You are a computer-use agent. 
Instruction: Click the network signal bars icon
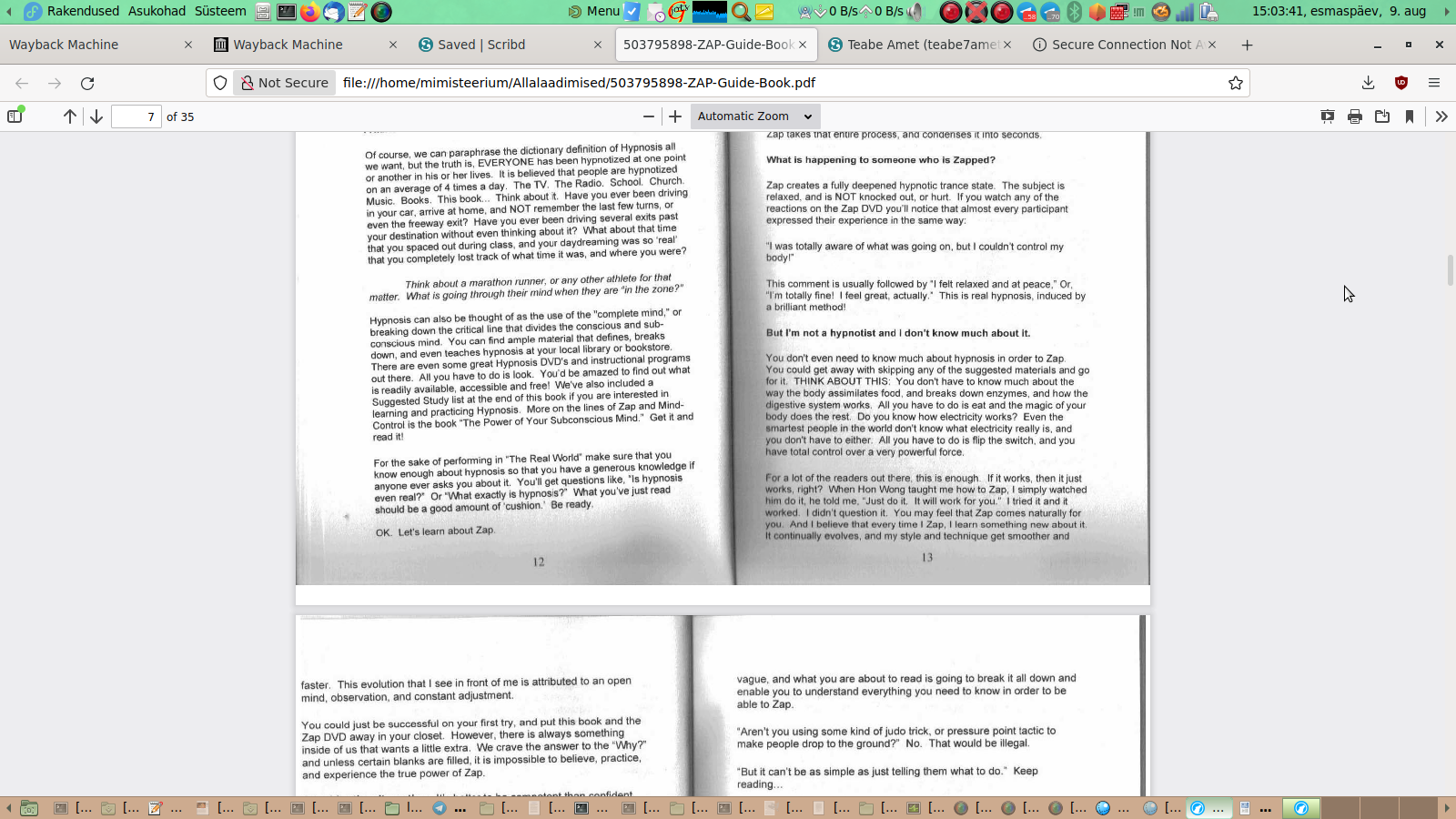[1185, 12]
